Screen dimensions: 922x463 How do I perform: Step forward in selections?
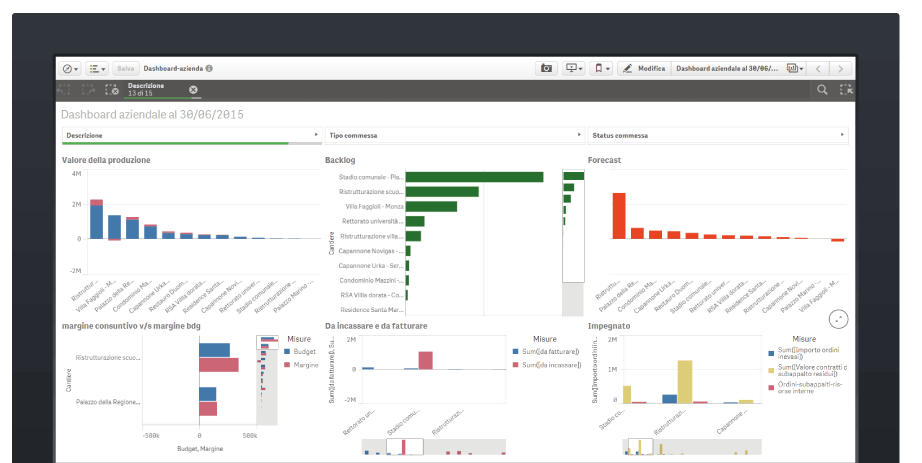click(x=88, y=89)
